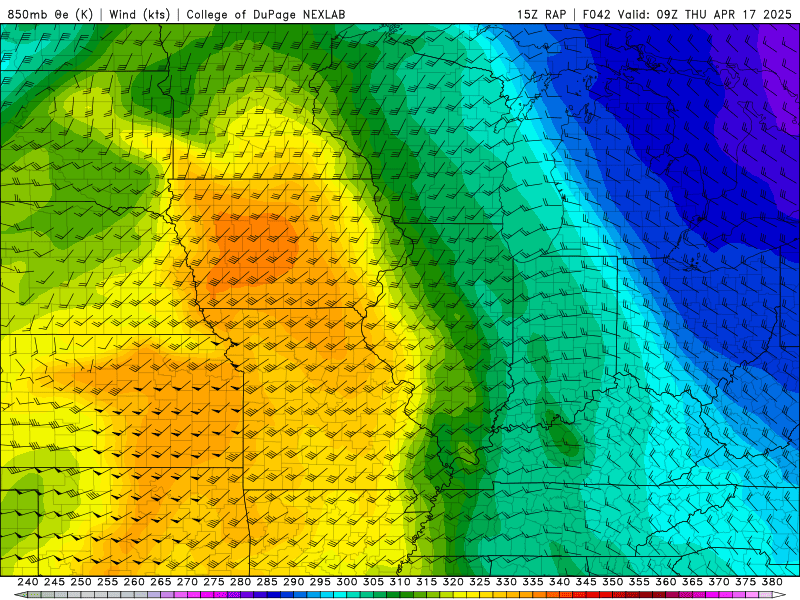Select the 325 scale value
Viewport: 800px width, 600px height.
coord(480,582)
